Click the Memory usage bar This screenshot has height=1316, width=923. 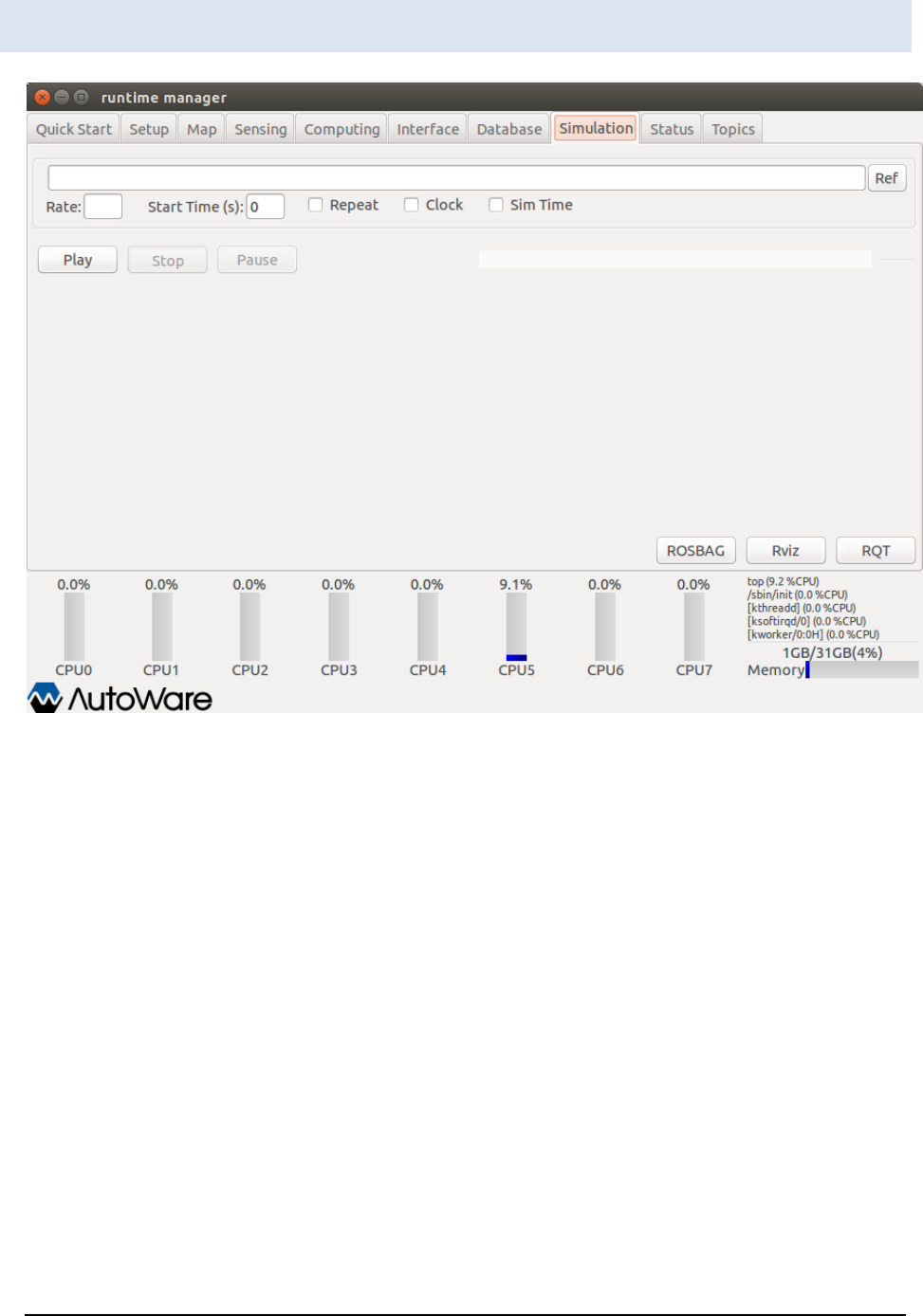coord(862,669)
